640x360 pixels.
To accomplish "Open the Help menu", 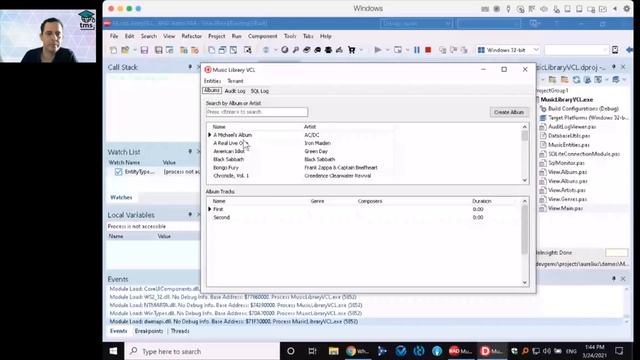I will pyautogui.click(x=325, y=36).
